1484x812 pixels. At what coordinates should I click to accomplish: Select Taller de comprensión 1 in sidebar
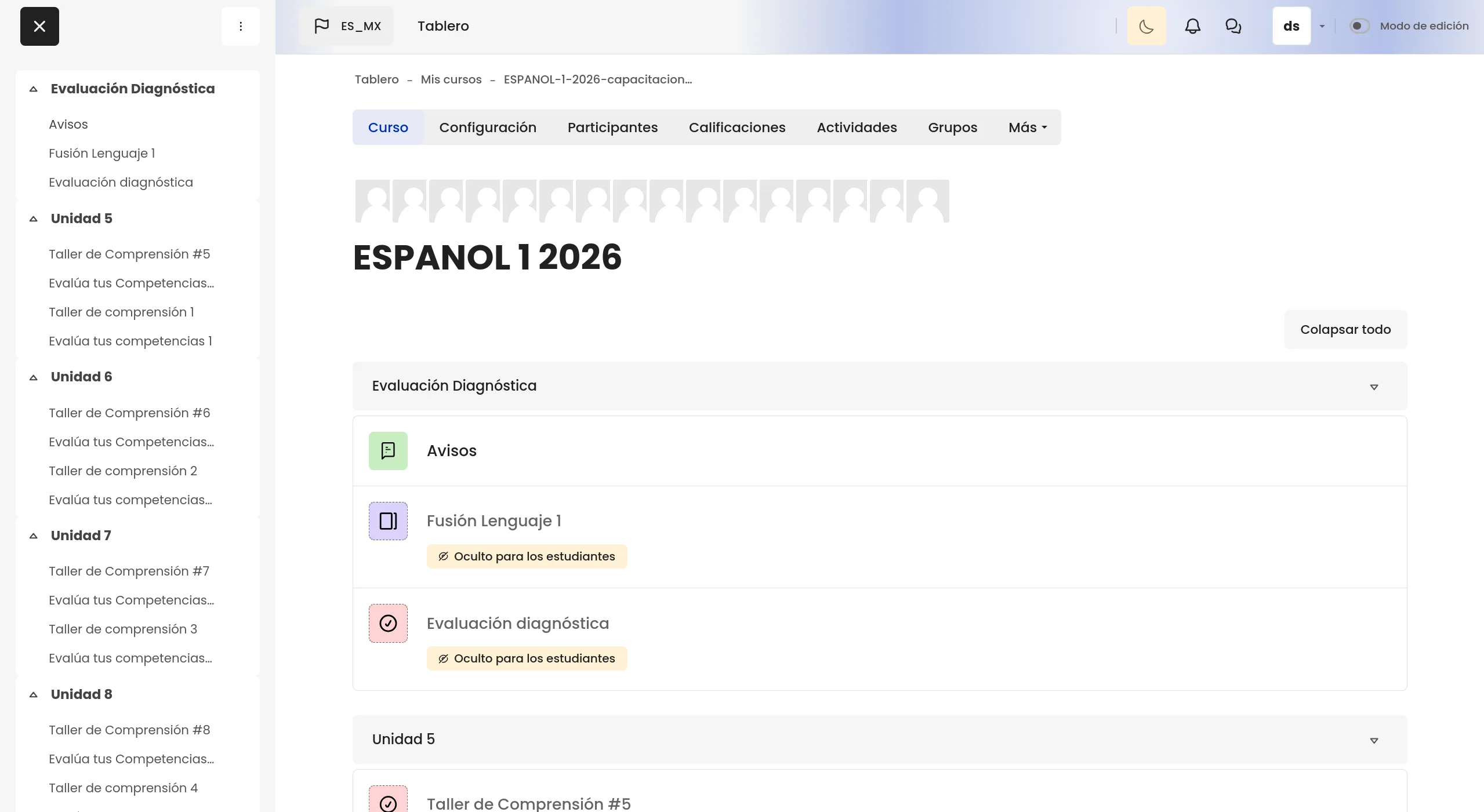[121, 312]
